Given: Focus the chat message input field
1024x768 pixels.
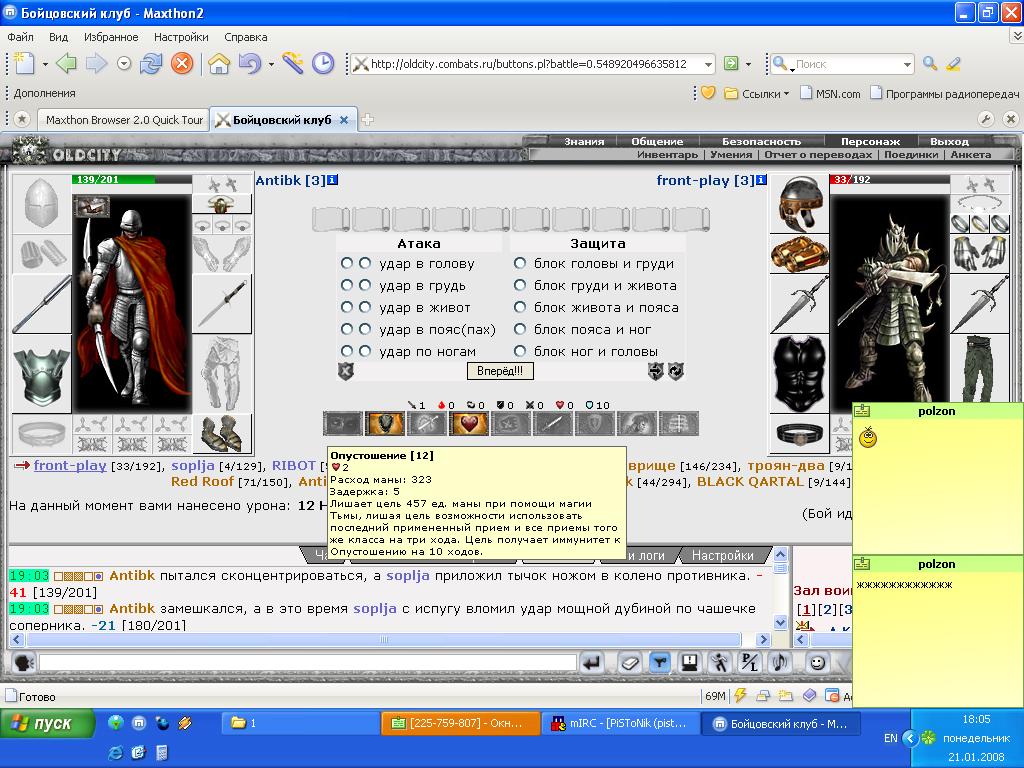Looking at the screenshot, I should (308, 664).
